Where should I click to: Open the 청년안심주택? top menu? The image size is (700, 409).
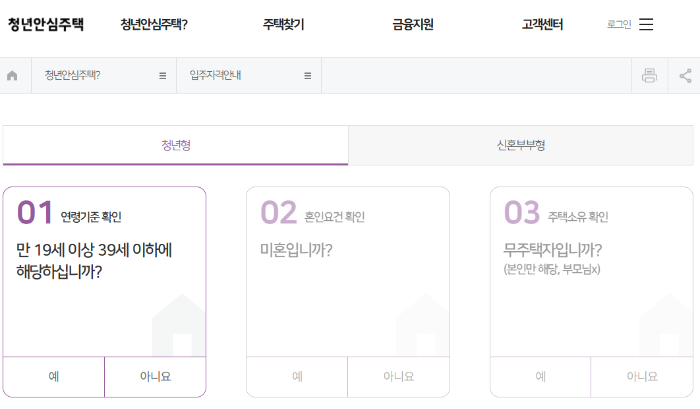[154, 24]
